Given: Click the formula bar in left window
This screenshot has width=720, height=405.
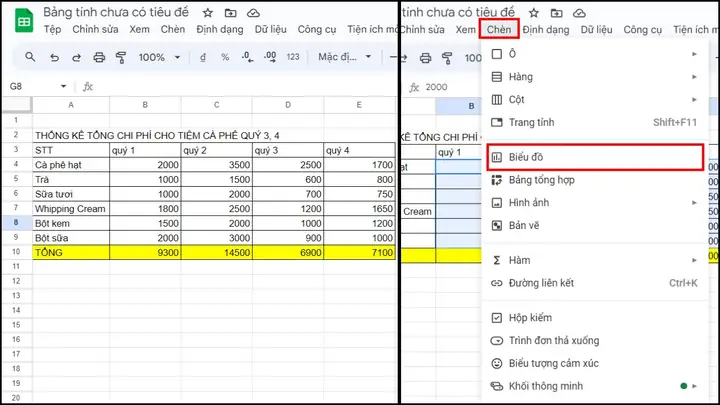Looking at the screenshot, I should (x=246, y=86).
